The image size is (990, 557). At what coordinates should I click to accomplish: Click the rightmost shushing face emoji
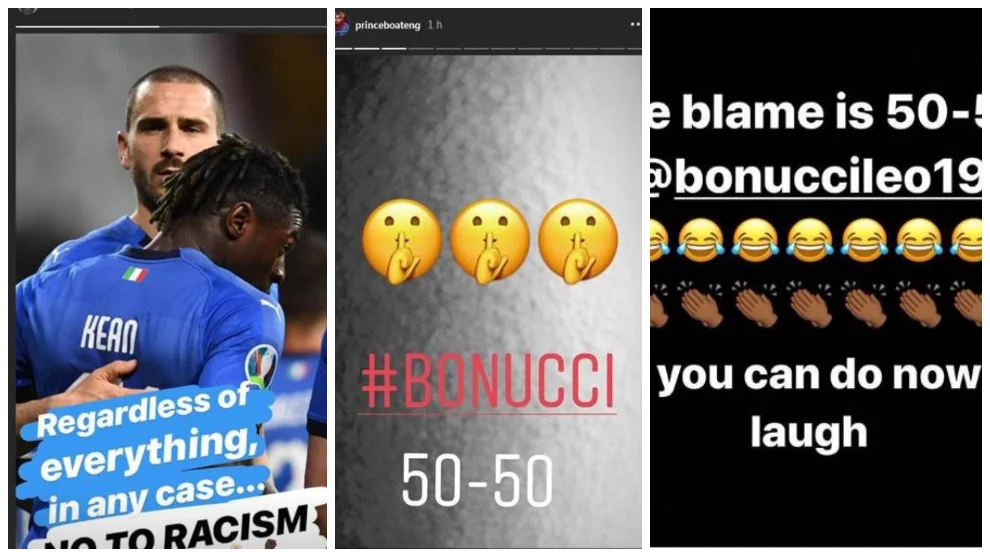tap(578, 242)
